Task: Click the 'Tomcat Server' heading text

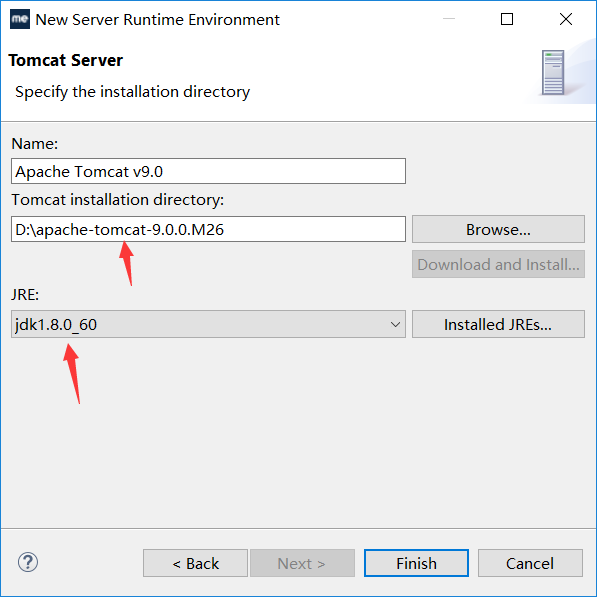Action: (65, 60)
